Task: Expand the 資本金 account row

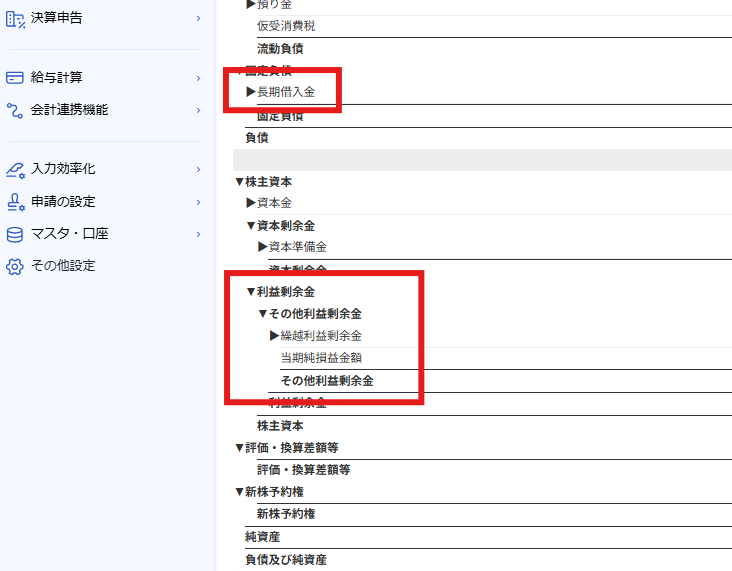Action: 251,203
